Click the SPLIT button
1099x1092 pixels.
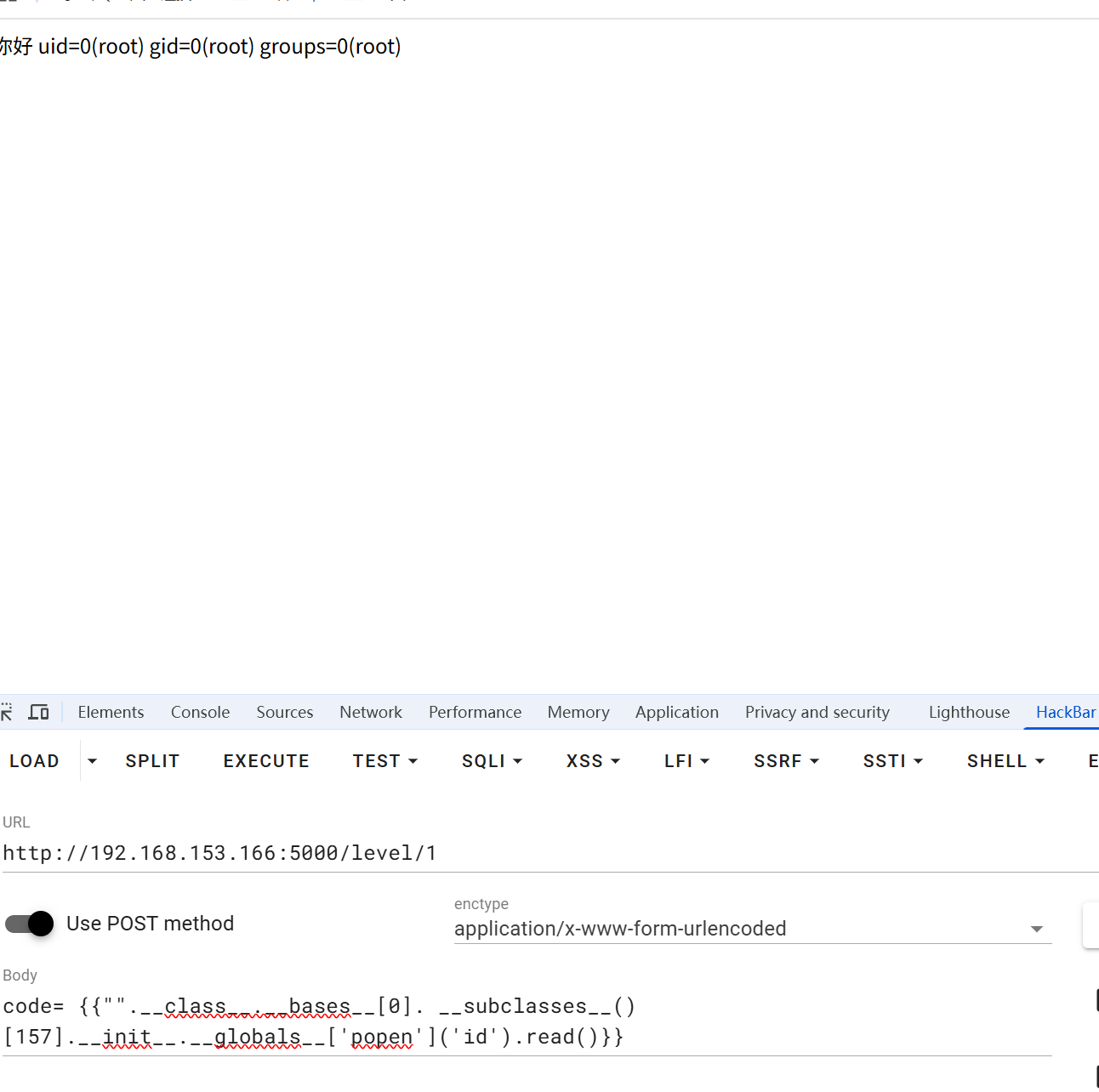click(152, 761)
